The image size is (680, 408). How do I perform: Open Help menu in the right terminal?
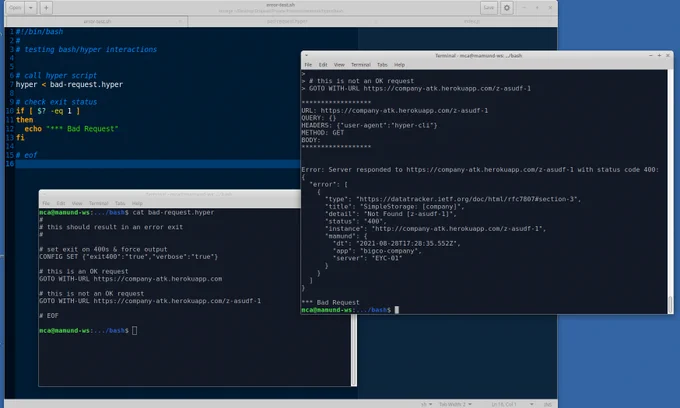[399, 65]
